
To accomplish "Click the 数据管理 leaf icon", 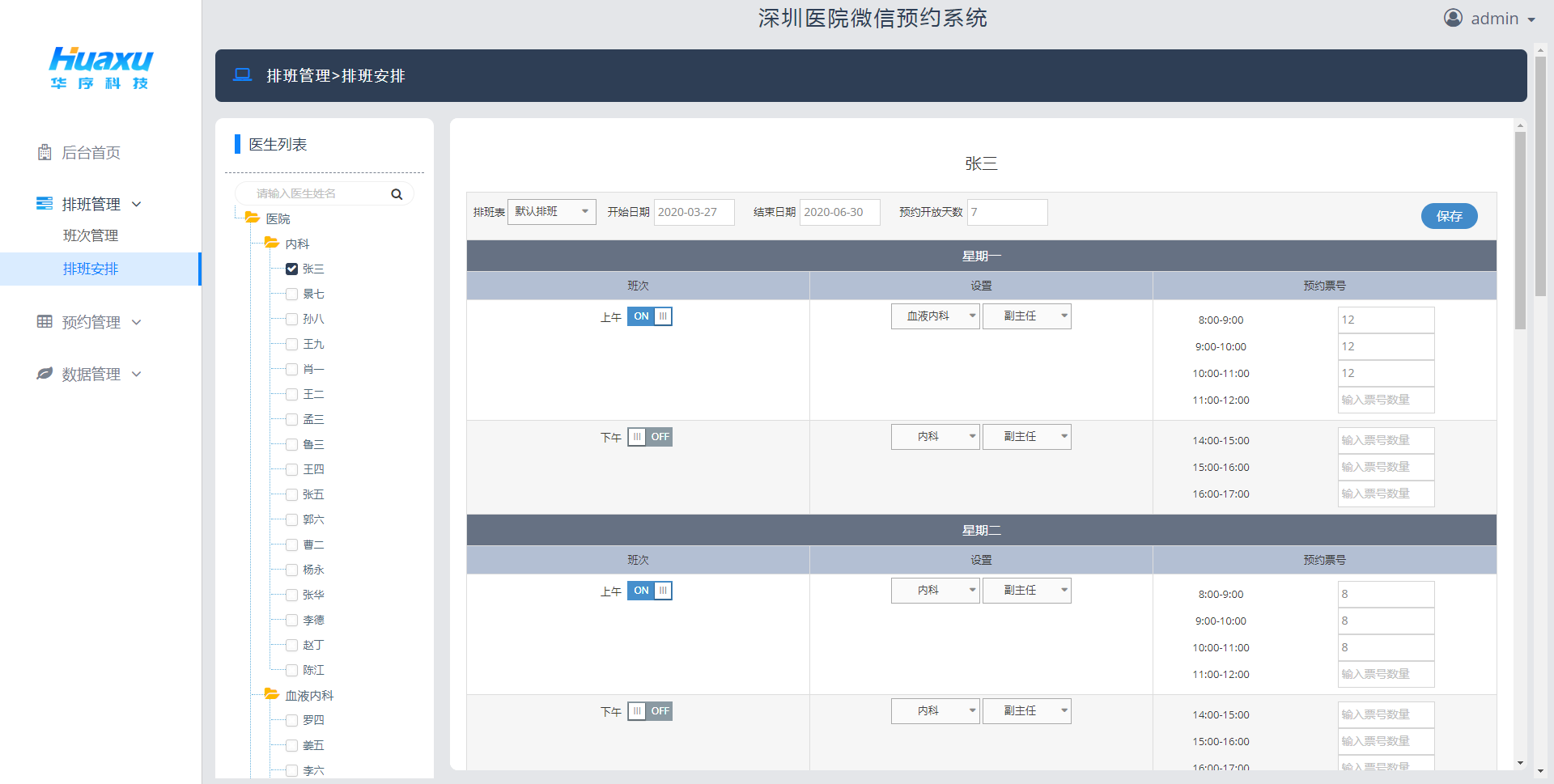I will pos(45,374).
